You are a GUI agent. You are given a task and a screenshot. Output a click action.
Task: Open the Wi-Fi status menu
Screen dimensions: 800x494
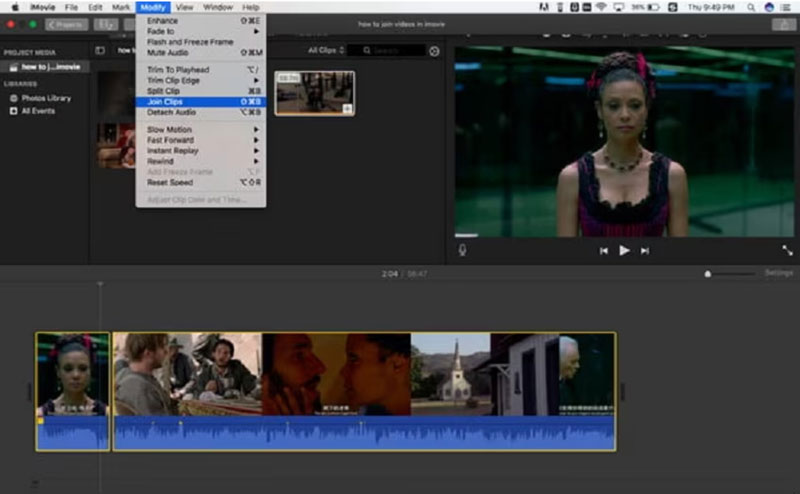(x=602, y=7)
